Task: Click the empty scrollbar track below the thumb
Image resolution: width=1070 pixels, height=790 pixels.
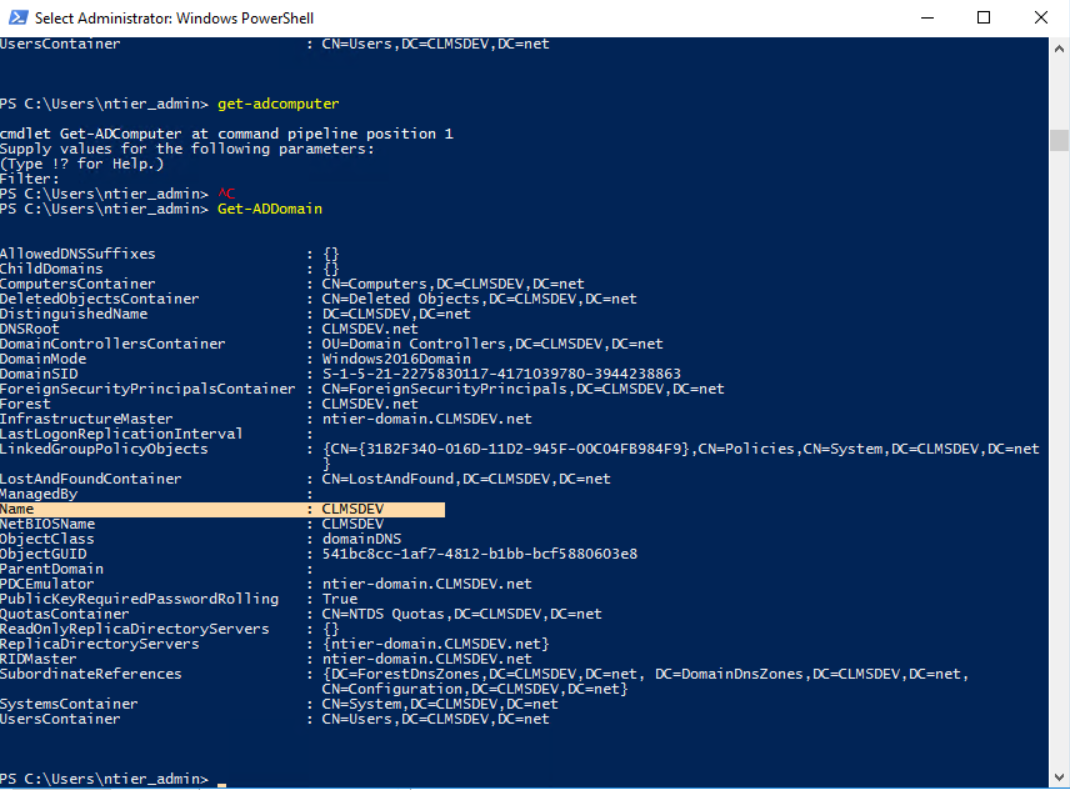Action: [1059, 450]
